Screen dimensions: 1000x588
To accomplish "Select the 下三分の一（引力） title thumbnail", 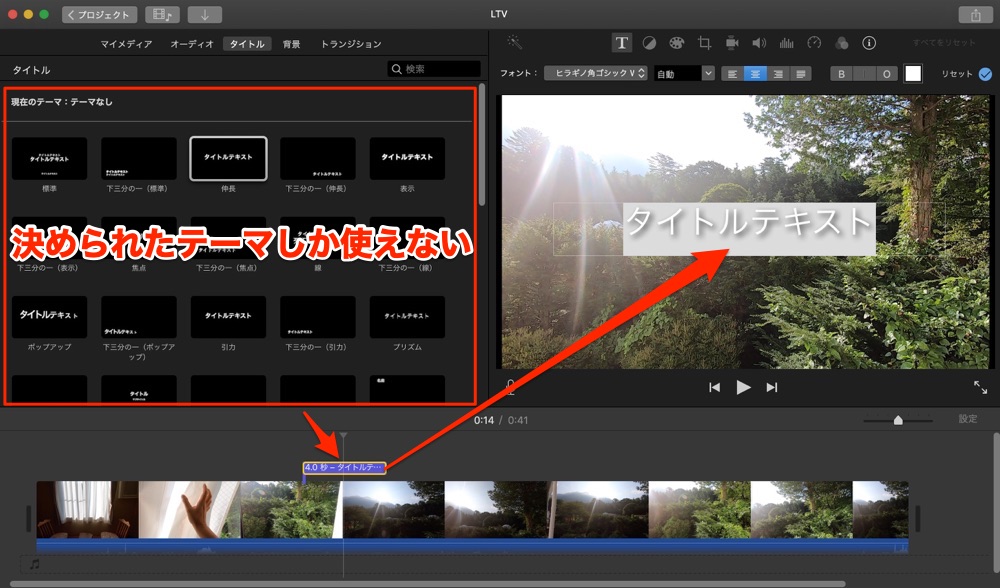I will [x=318, y=317].
